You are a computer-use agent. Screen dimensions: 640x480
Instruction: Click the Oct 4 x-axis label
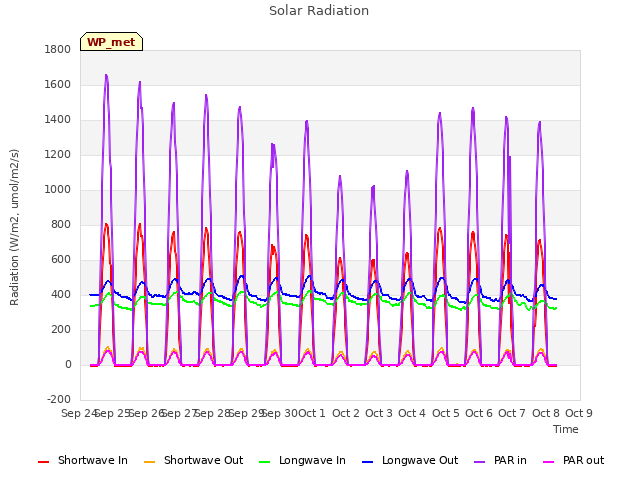(x=412, y=413)
